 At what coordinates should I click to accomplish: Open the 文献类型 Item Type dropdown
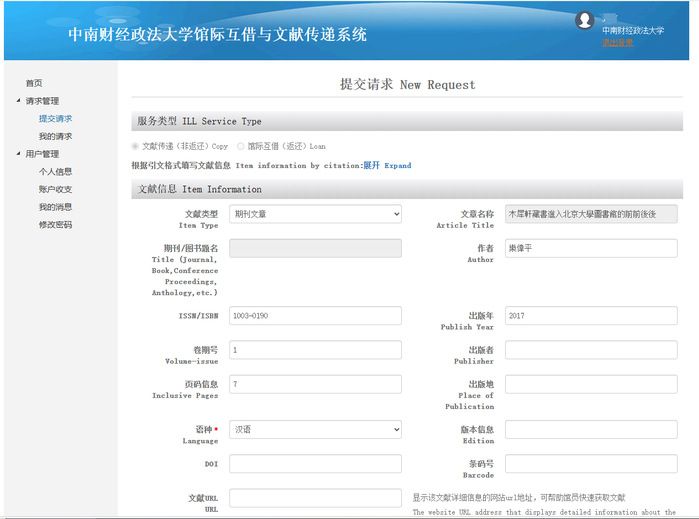pos(315,214)
